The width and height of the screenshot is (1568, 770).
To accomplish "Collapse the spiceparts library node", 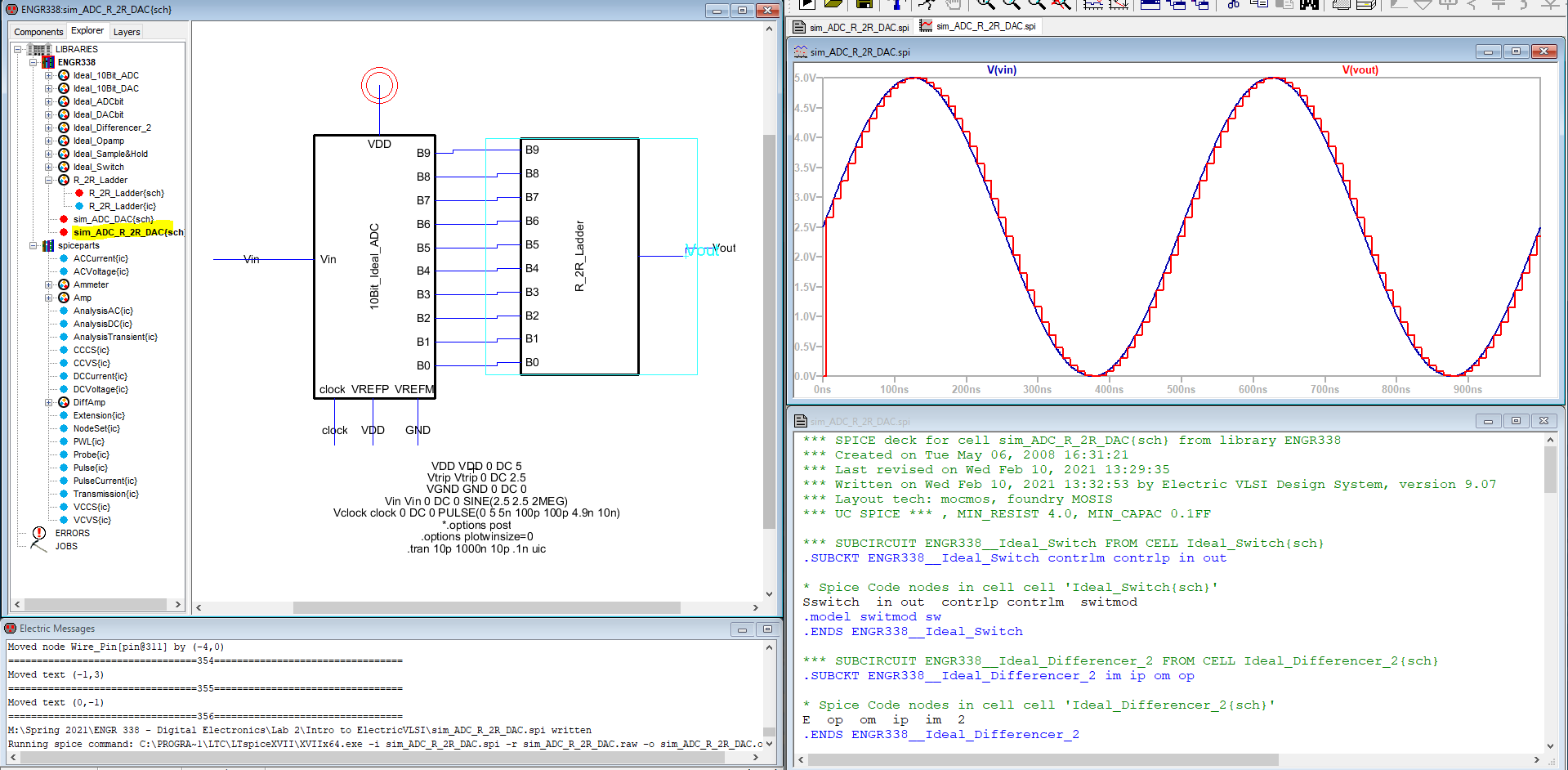I will 34,245.
